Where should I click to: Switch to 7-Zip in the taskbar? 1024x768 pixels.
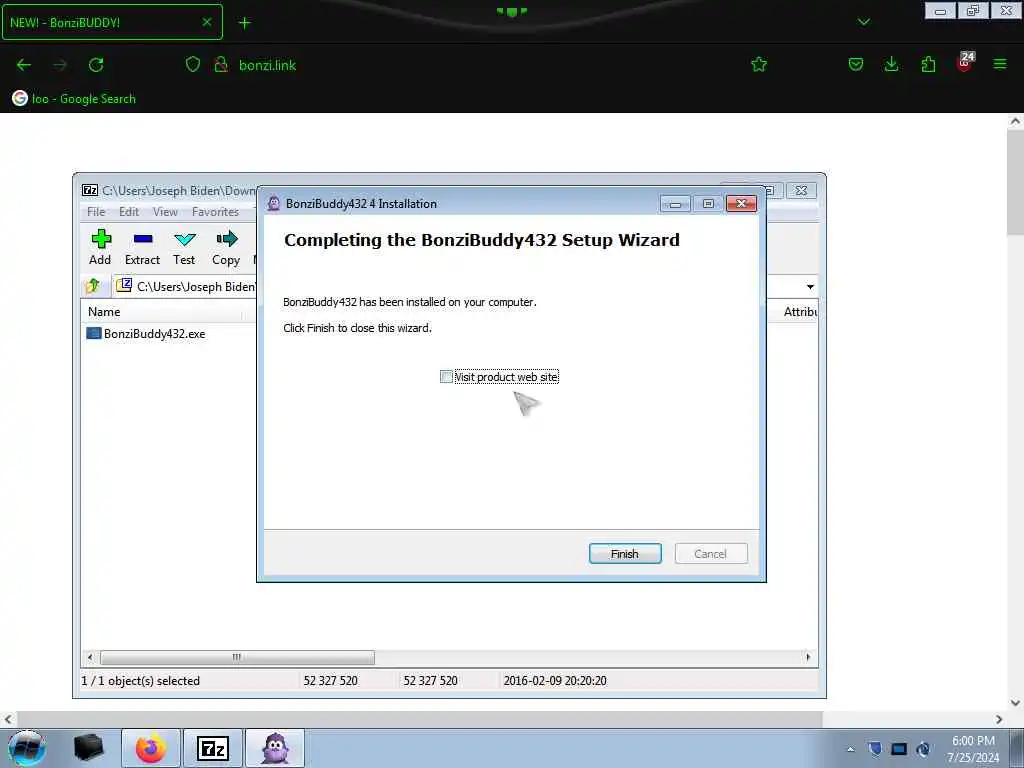coord(213,748)
